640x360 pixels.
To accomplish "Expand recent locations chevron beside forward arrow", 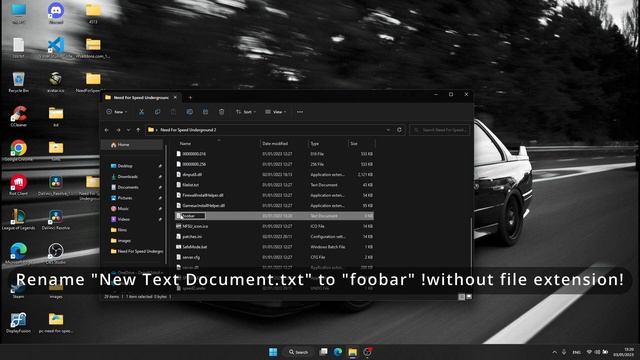I will [128, 130].
